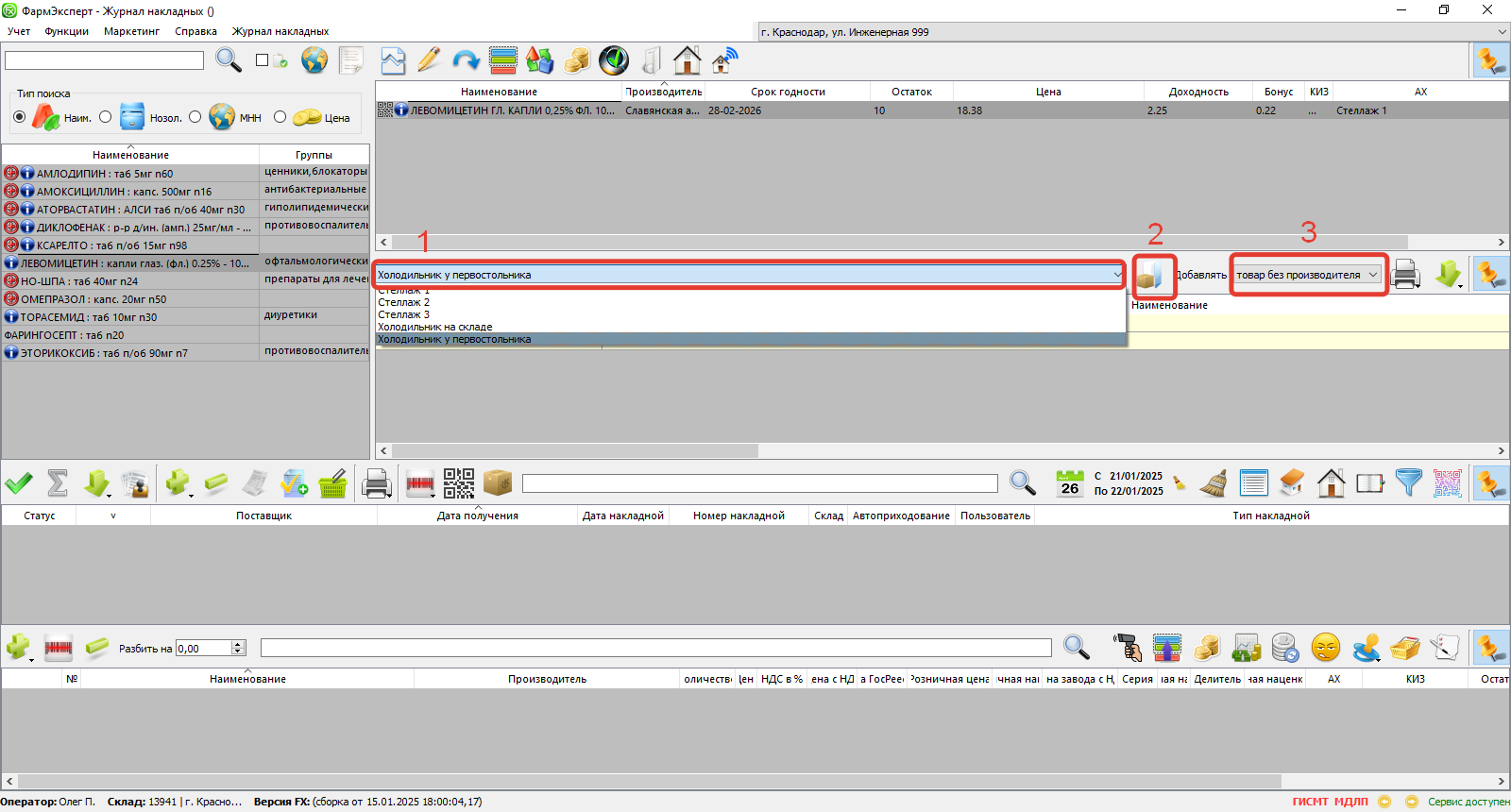Click the pencil edit icon in top toolbar
Image resolution: width=1511 pixels, height=812 pixels.
pos(429,60)
